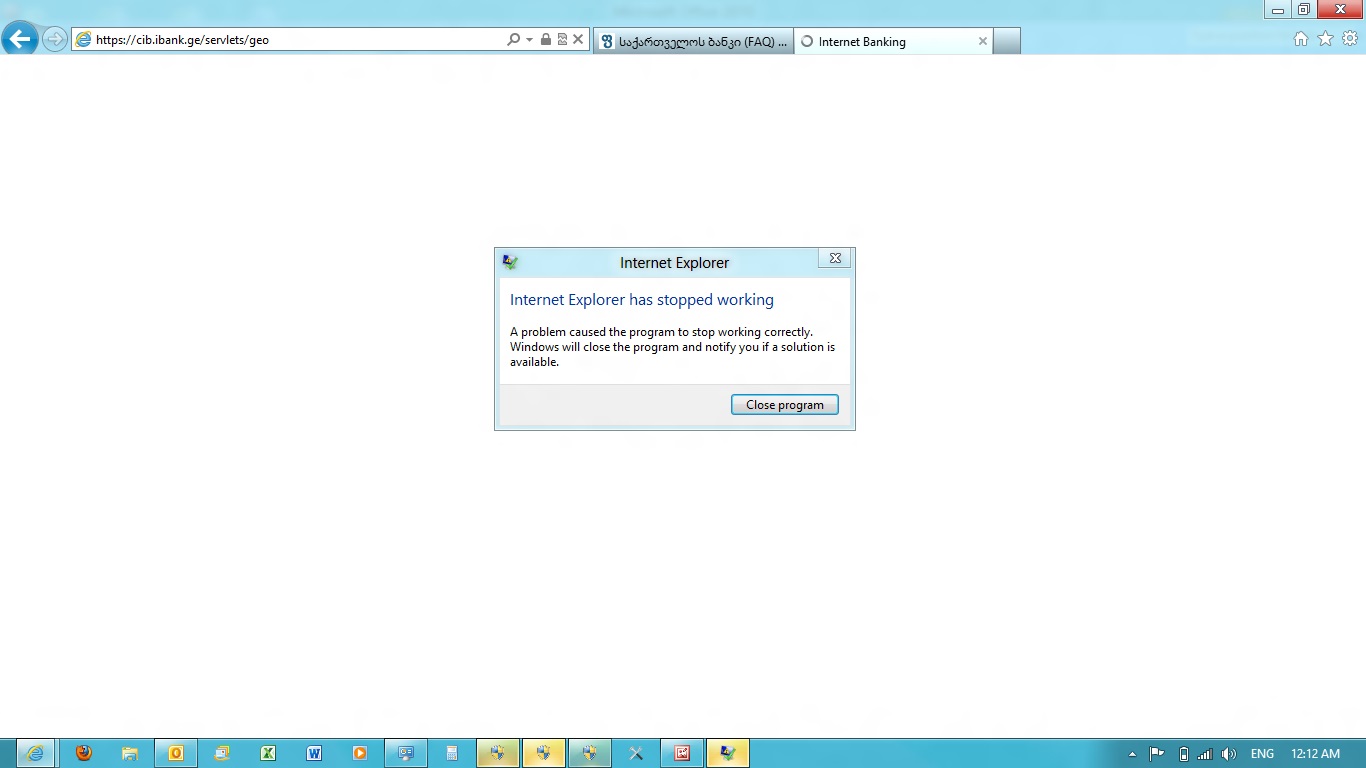Open a new blank tab

1007,42
